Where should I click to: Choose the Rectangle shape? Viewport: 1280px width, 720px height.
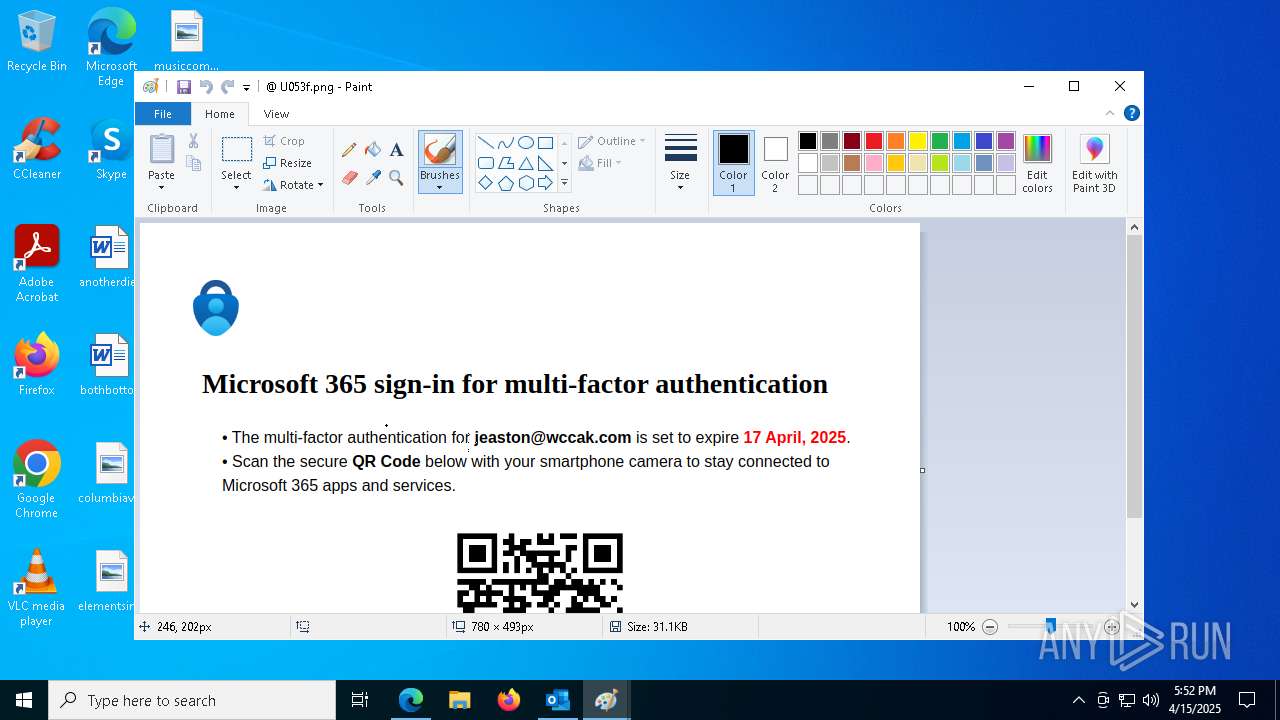(x=545, y=142)
